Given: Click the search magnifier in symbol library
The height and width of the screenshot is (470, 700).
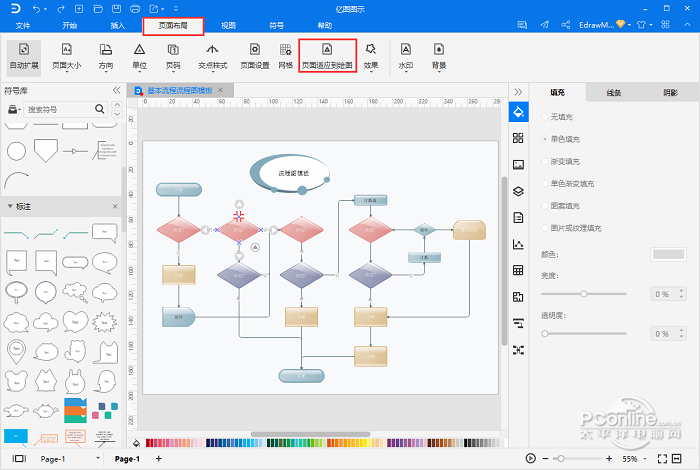Looking at the screenshot, I should tap(100, 108).
